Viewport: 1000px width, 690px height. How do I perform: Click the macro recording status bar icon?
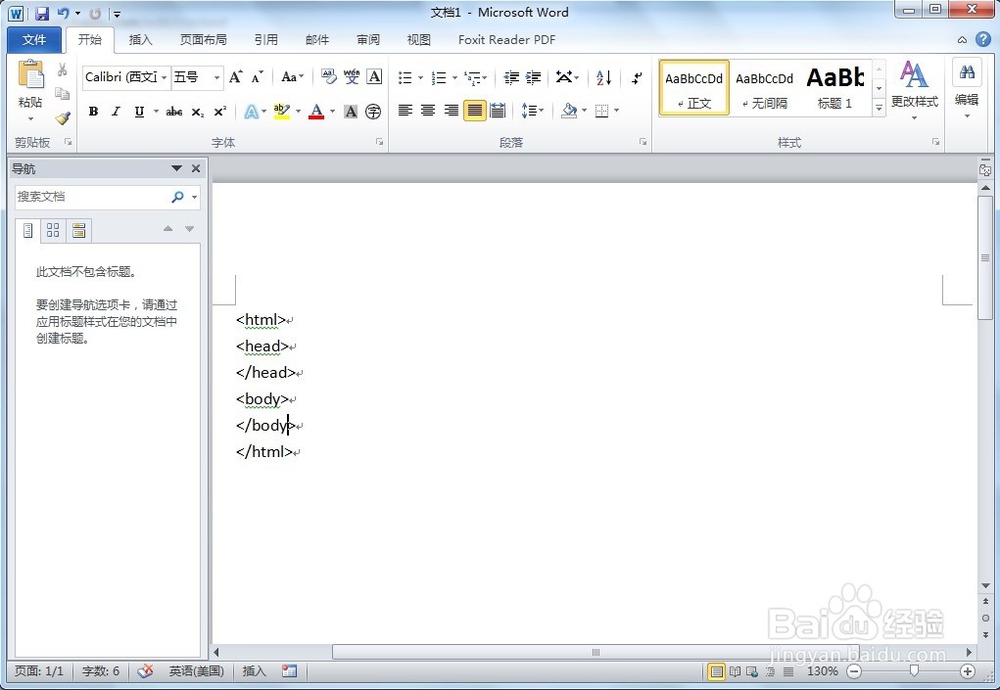pos(290,671)
